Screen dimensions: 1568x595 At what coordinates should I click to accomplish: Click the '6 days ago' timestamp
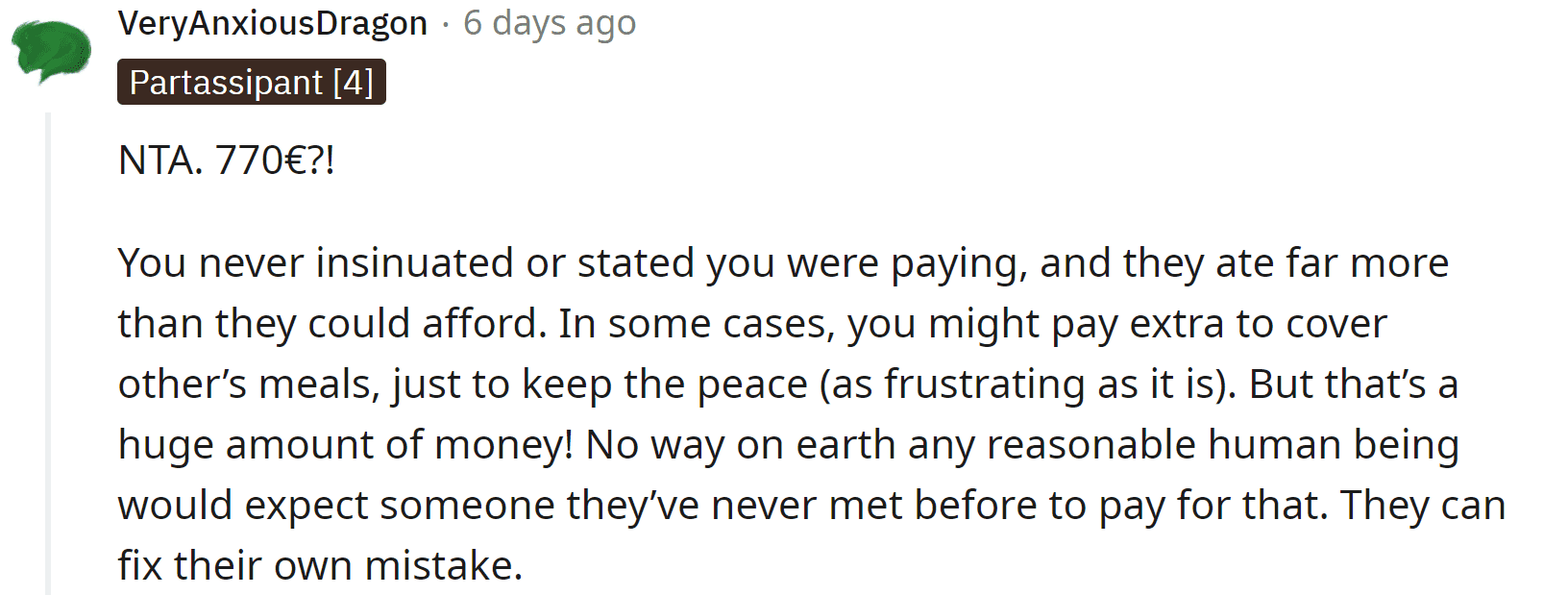550,23
